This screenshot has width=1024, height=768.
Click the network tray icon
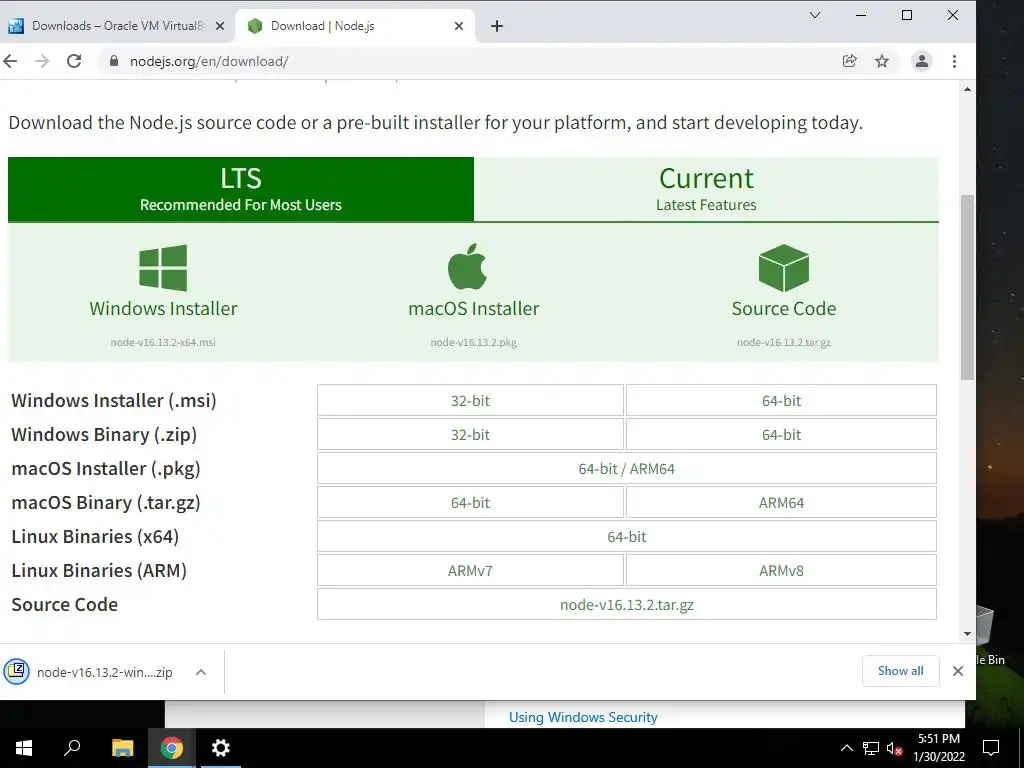click(871, 748)
